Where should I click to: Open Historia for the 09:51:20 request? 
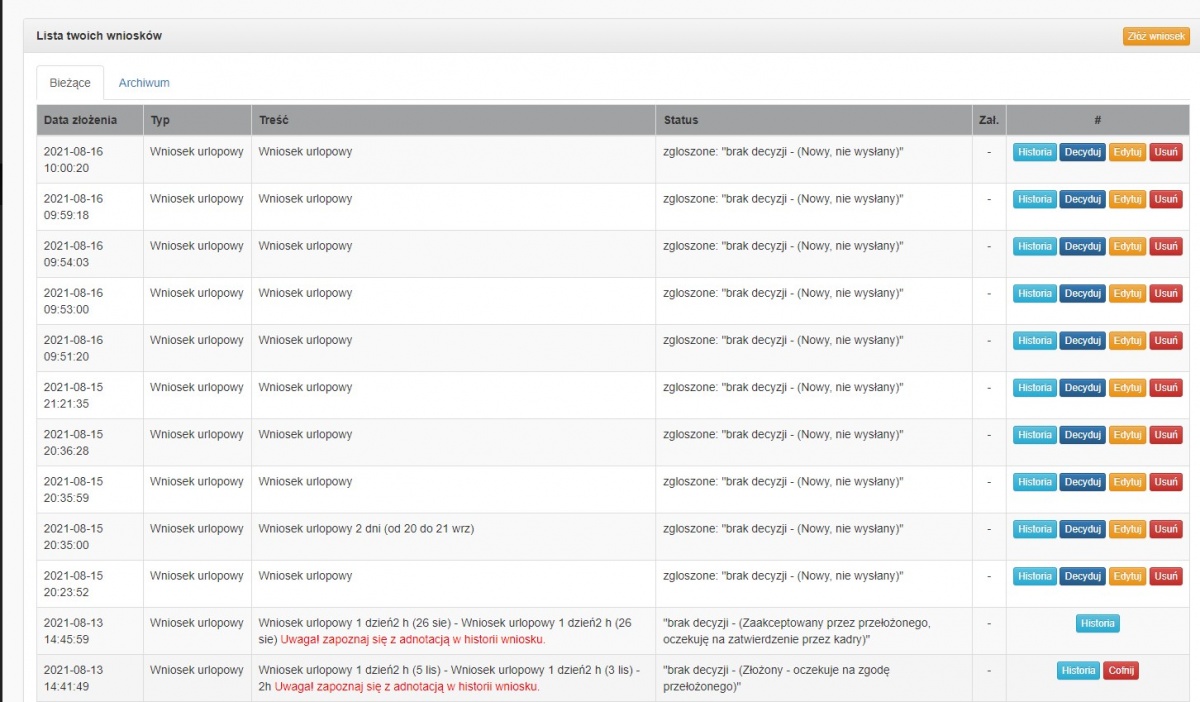[1035, 340]
